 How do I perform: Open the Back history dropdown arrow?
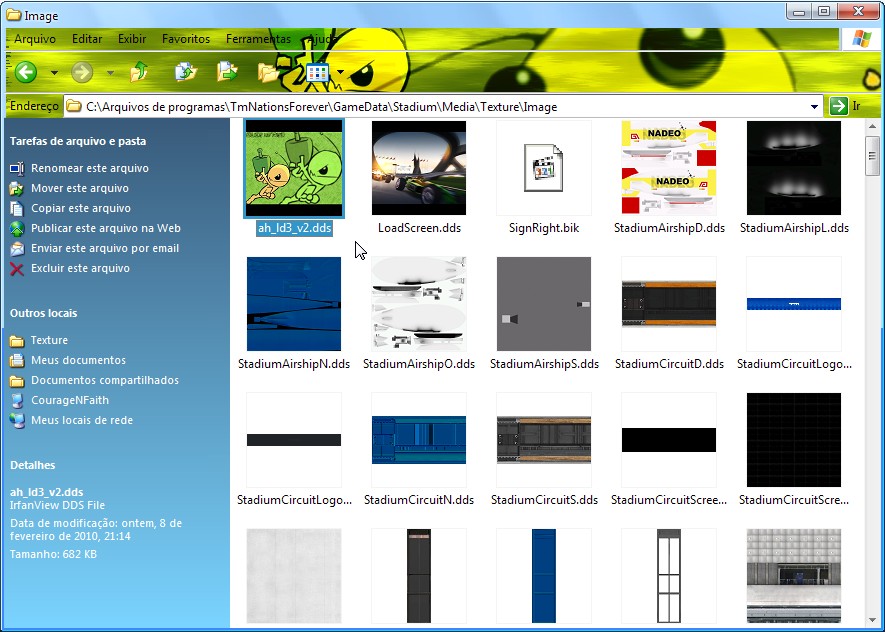(54, 73)
